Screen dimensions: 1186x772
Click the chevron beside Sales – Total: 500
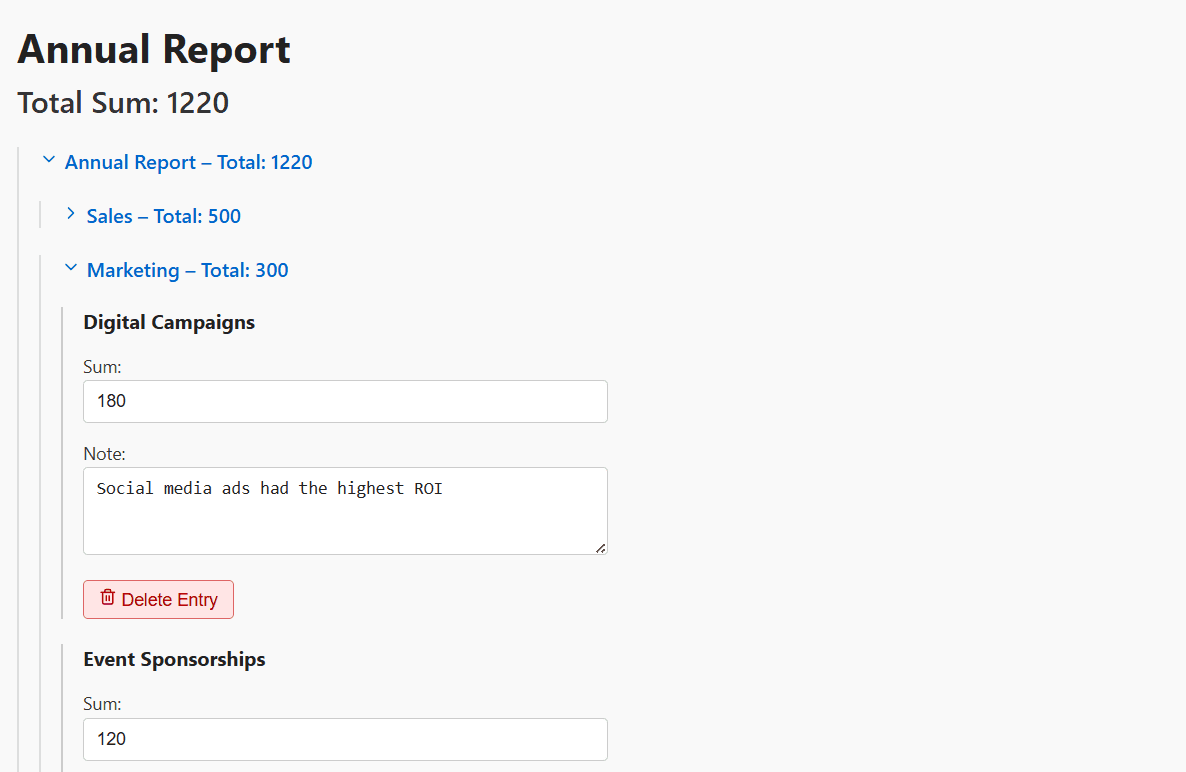pyautogui.click(x=70, y=213)
